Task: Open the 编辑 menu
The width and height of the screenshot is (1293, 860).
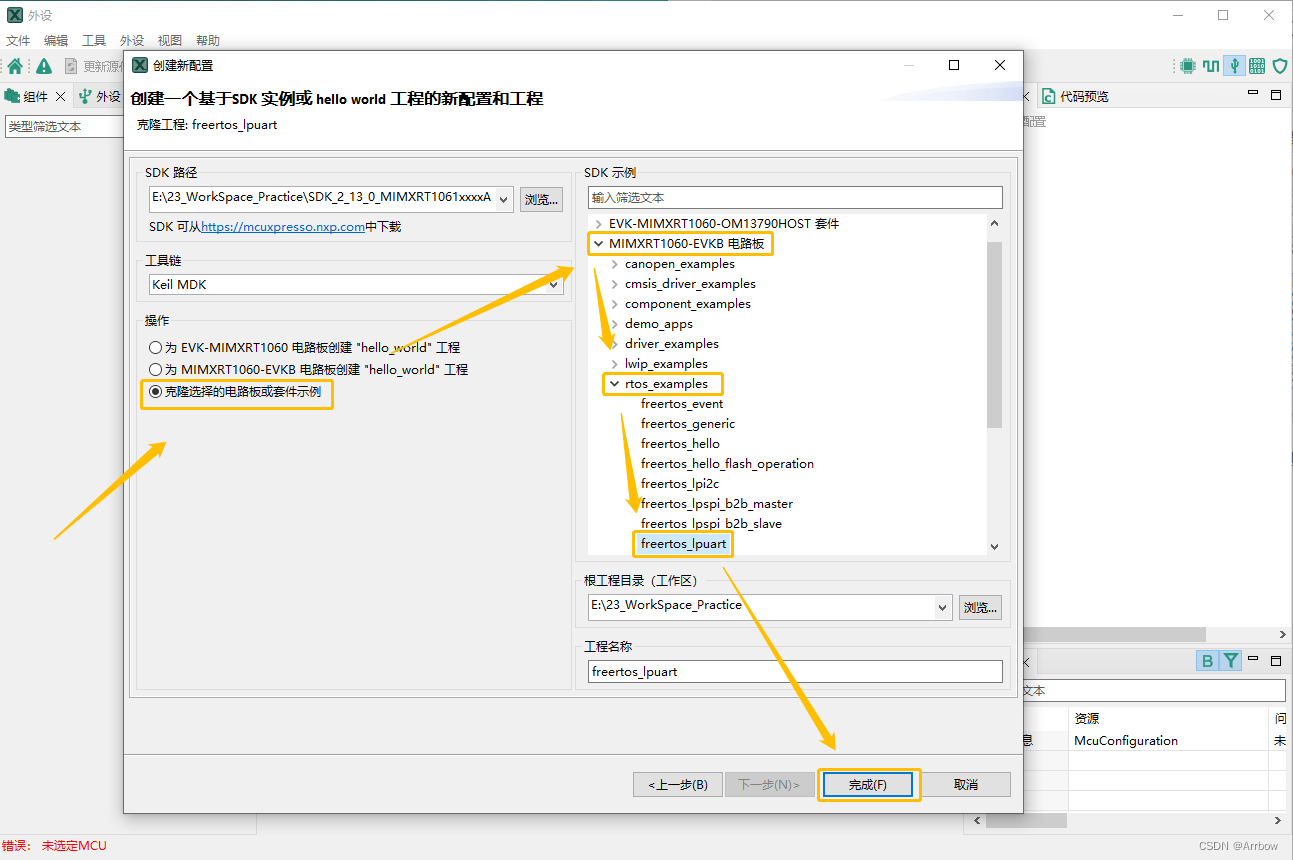Action: coord(56,41)
